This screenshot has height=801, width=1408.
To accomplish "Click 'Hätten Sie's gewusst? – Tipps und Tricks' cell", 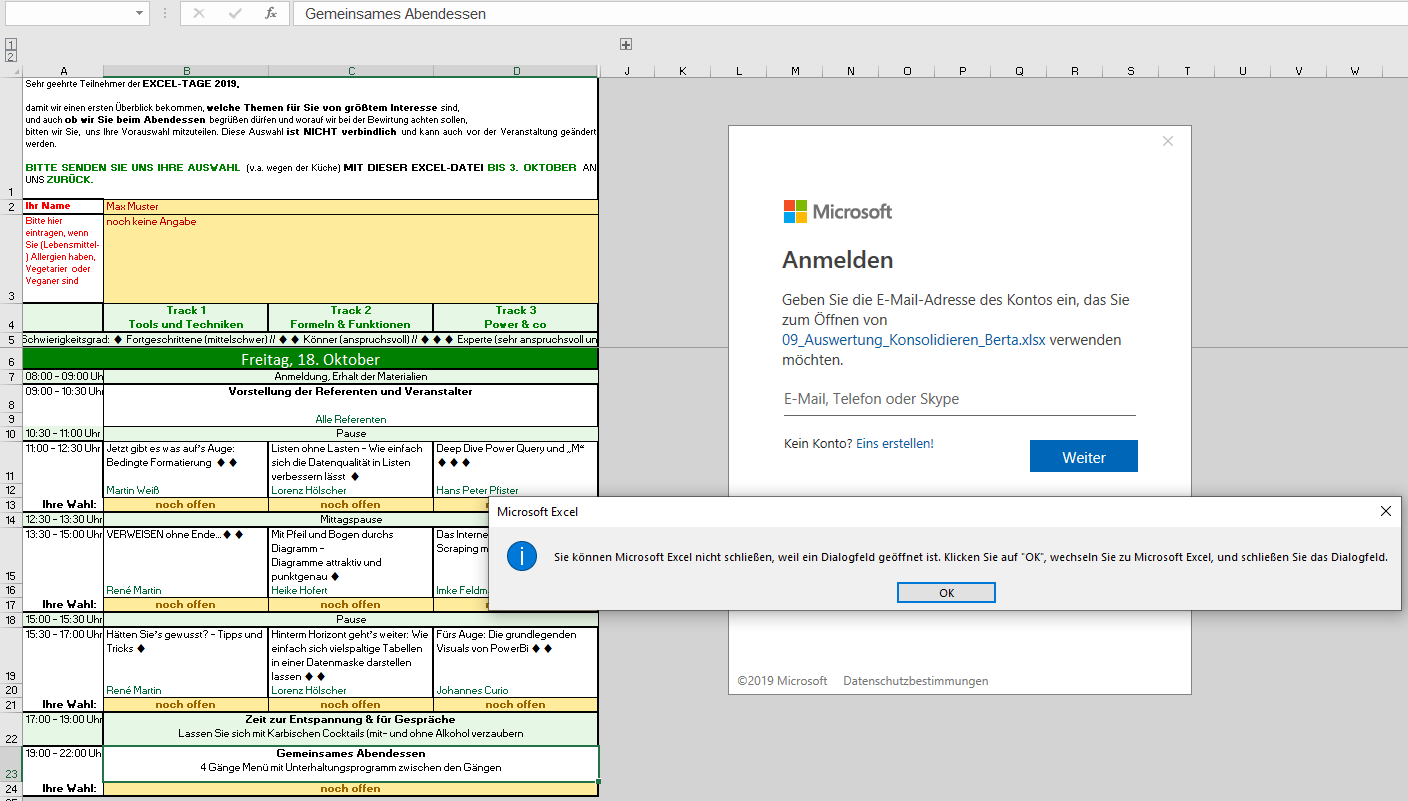I will (186, 655).
